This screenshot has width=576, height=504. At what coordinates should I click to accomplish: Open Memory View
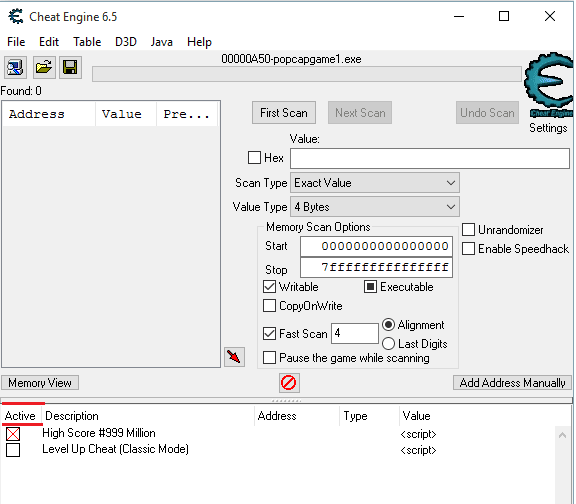(40, 383)
